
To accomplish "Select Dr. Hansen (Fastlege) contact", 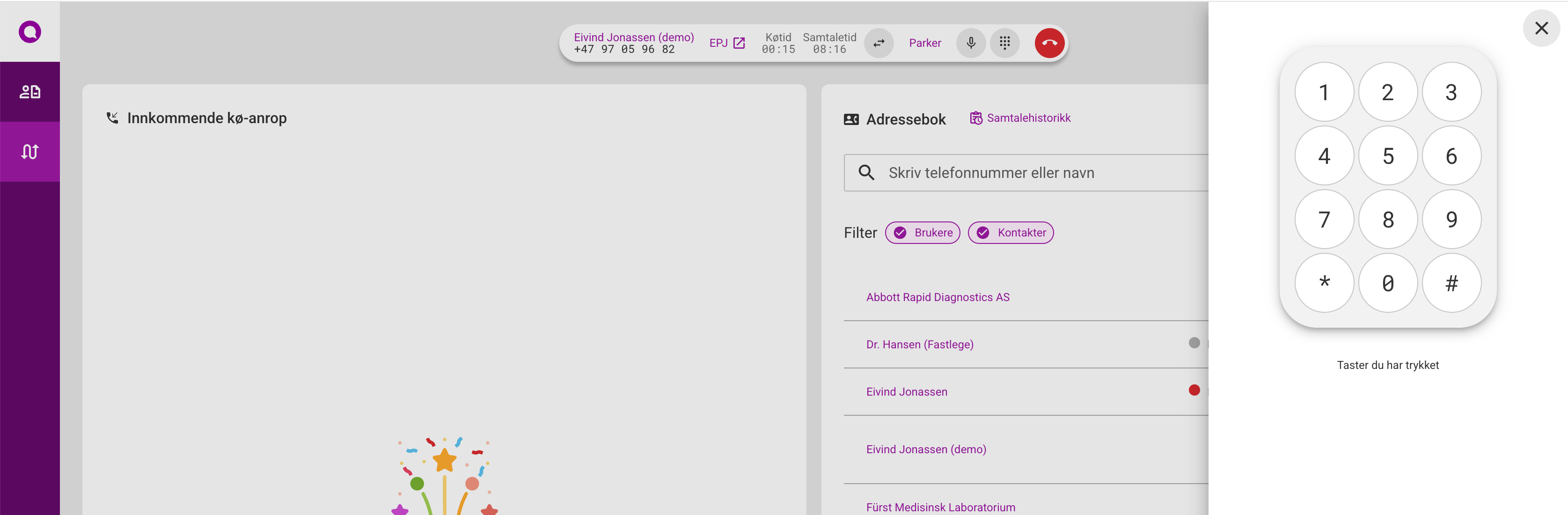I will (x=919, y=345).
